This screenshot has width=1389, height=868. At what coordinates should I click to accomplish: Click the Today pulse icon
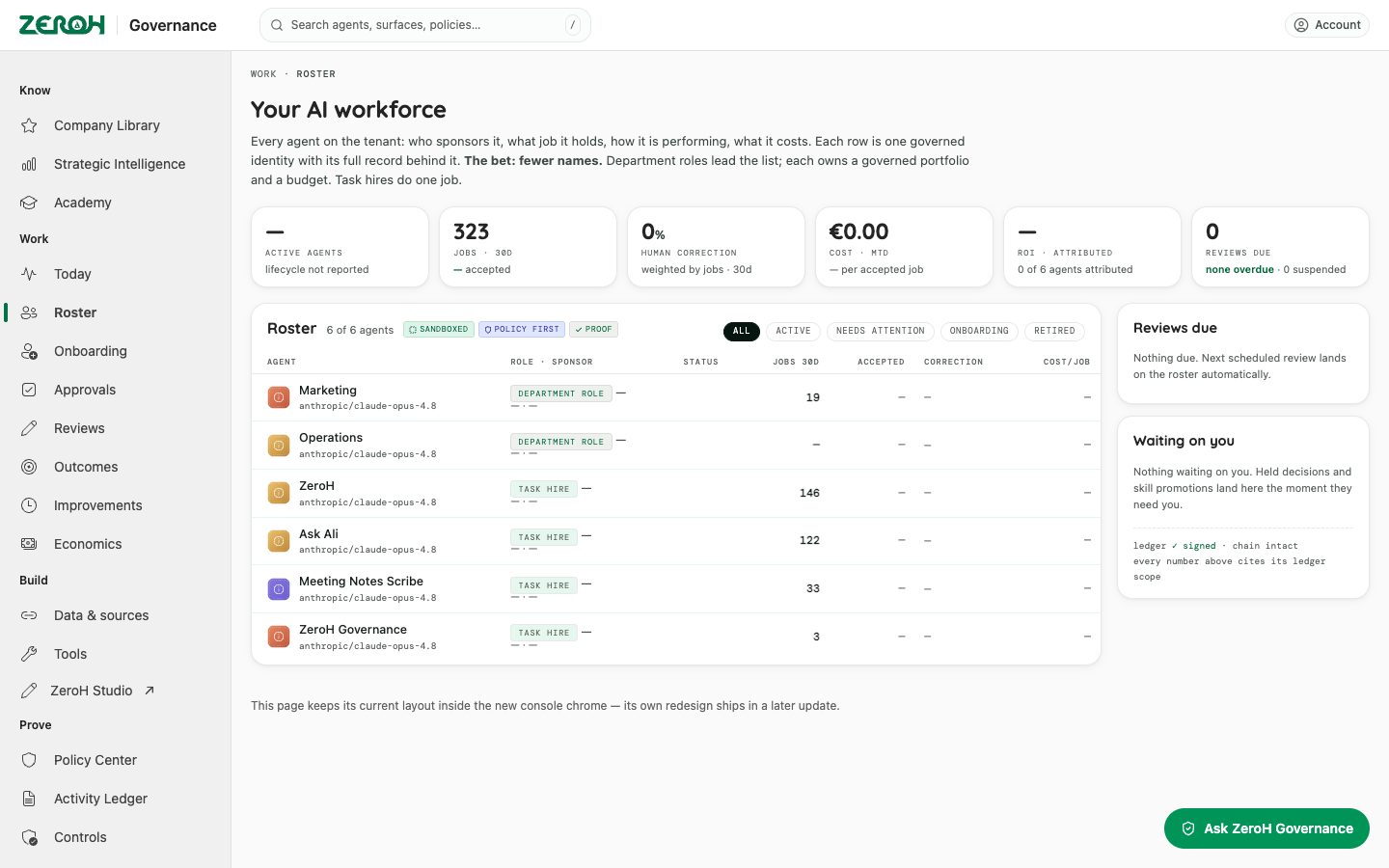(x=29, y=274)
